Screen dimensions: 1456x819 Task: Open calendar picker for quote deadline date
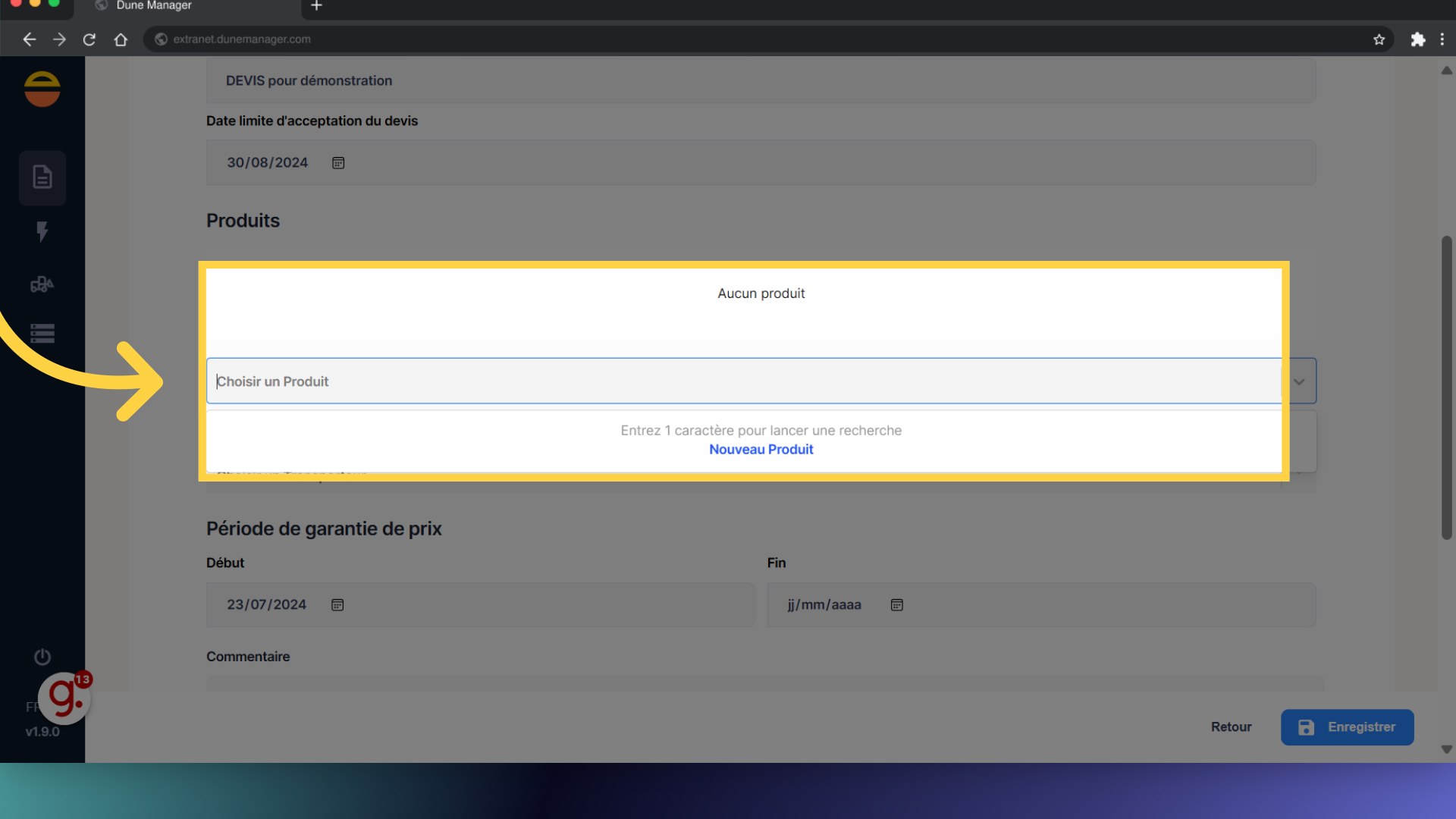[338, 163]
